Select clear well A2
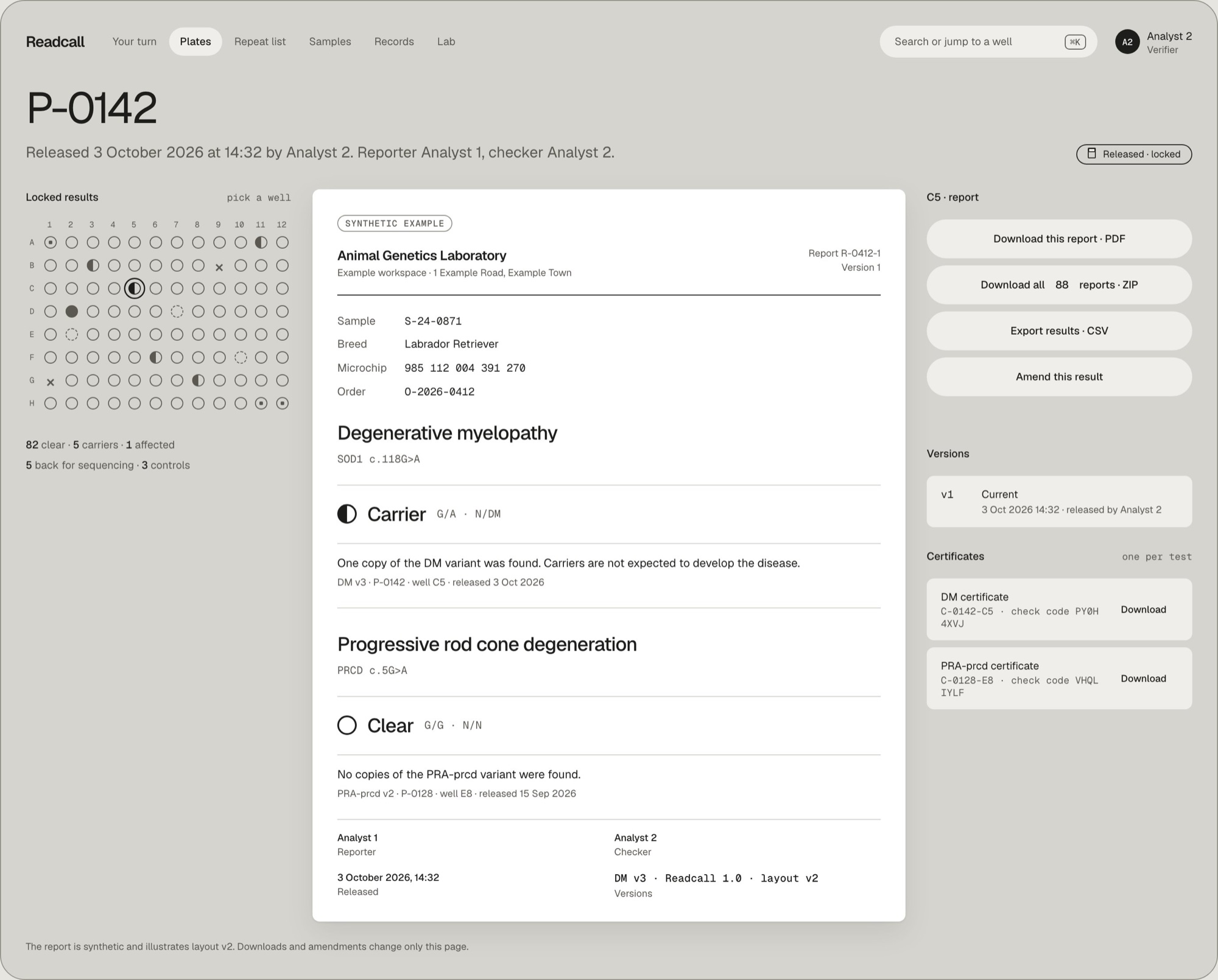1218x980 pixels. (x=72, y=242)
